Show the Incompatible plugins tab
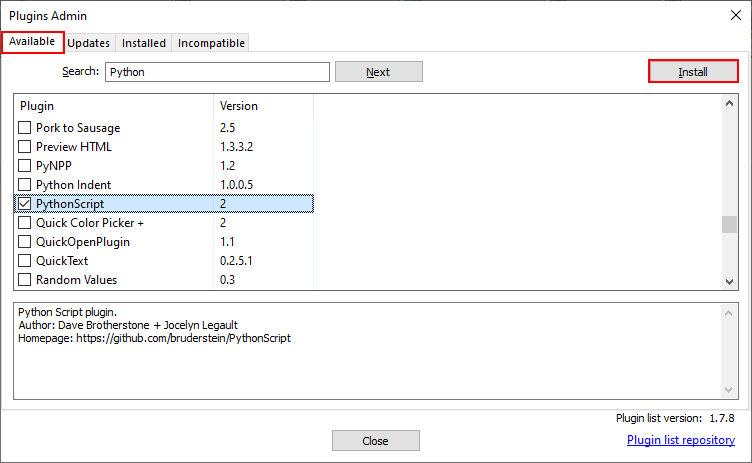Image resolution: width=752 pixels, height=463 pixels. tap(210, 43)
